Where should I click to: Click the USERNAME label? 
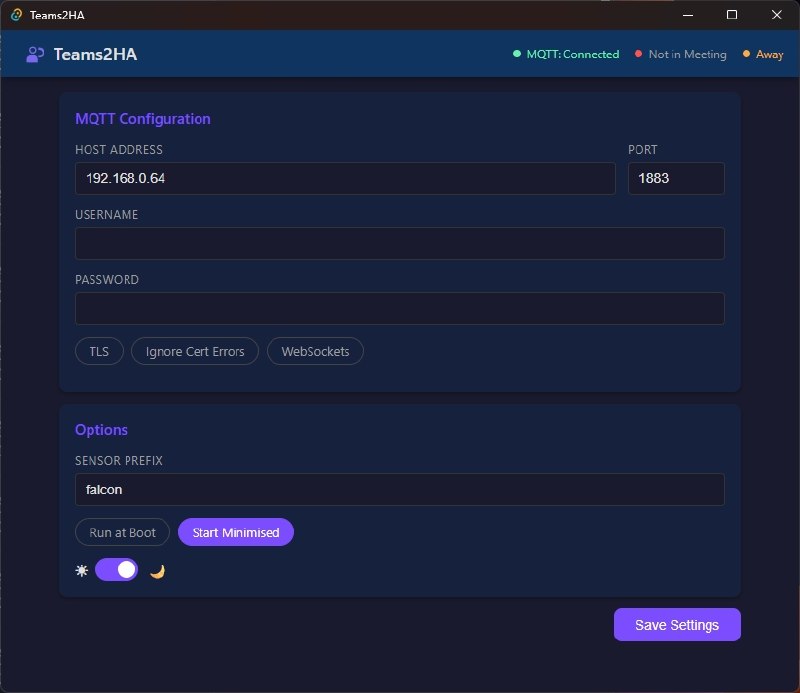pos(107,214)
